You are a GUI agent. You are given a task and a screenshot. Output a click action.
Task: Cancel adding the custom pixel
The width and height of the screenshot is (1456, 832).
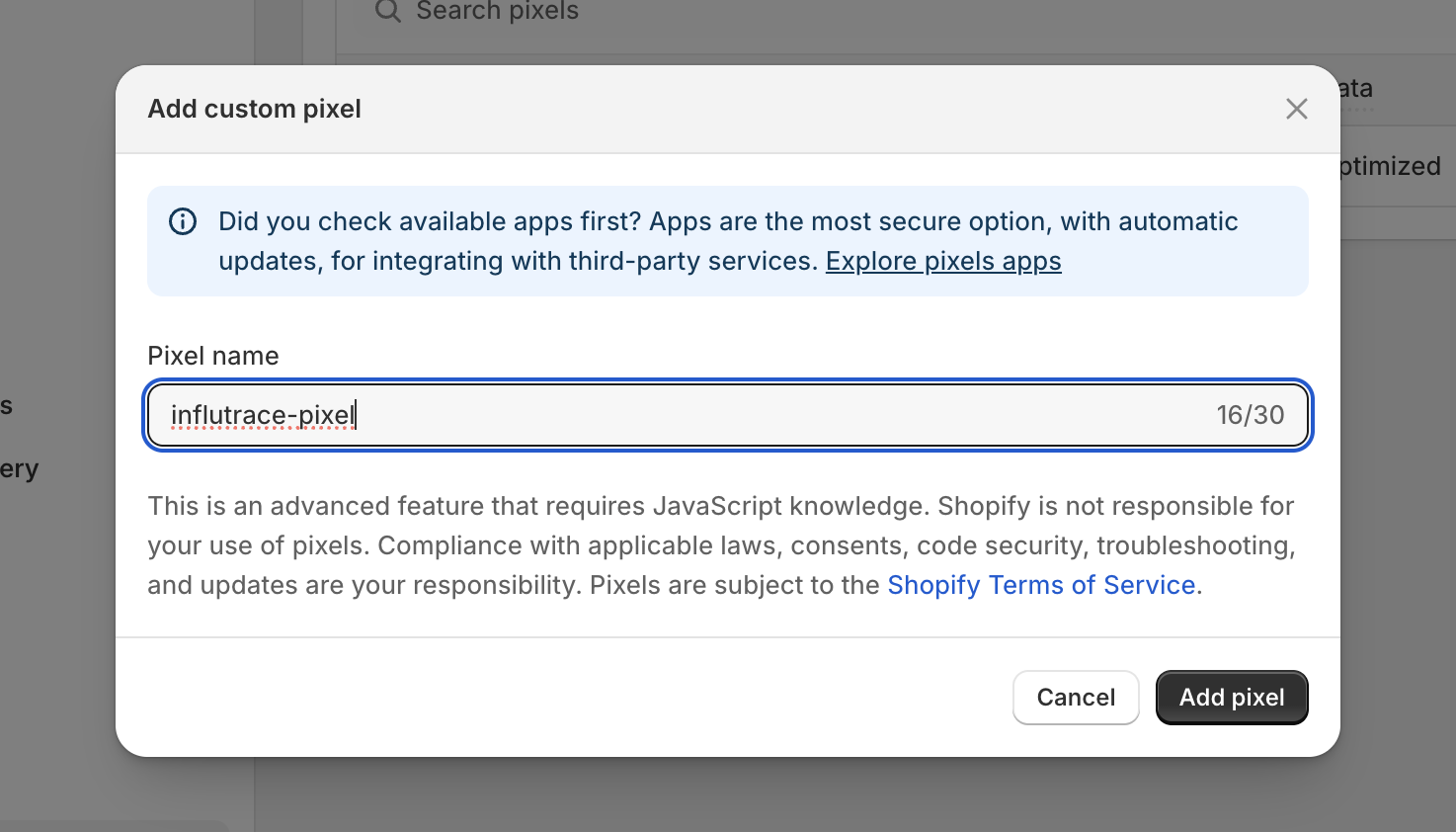pyautogui.click(x=1076, y=698)
